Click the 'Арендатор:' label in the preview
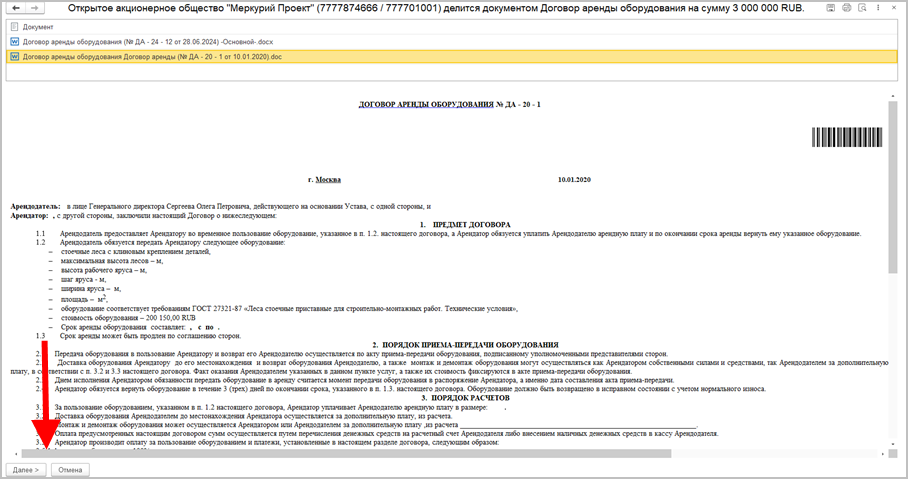Screen dimensions: 908x479 (x=30, y=215)
